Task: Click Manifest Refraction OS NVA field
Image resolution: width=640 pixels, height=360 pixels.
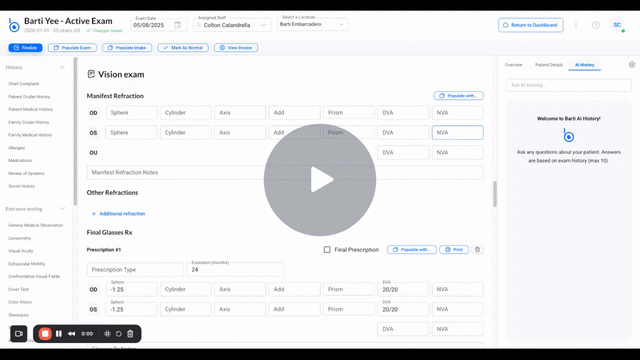Action: click(x=458, y=133)
